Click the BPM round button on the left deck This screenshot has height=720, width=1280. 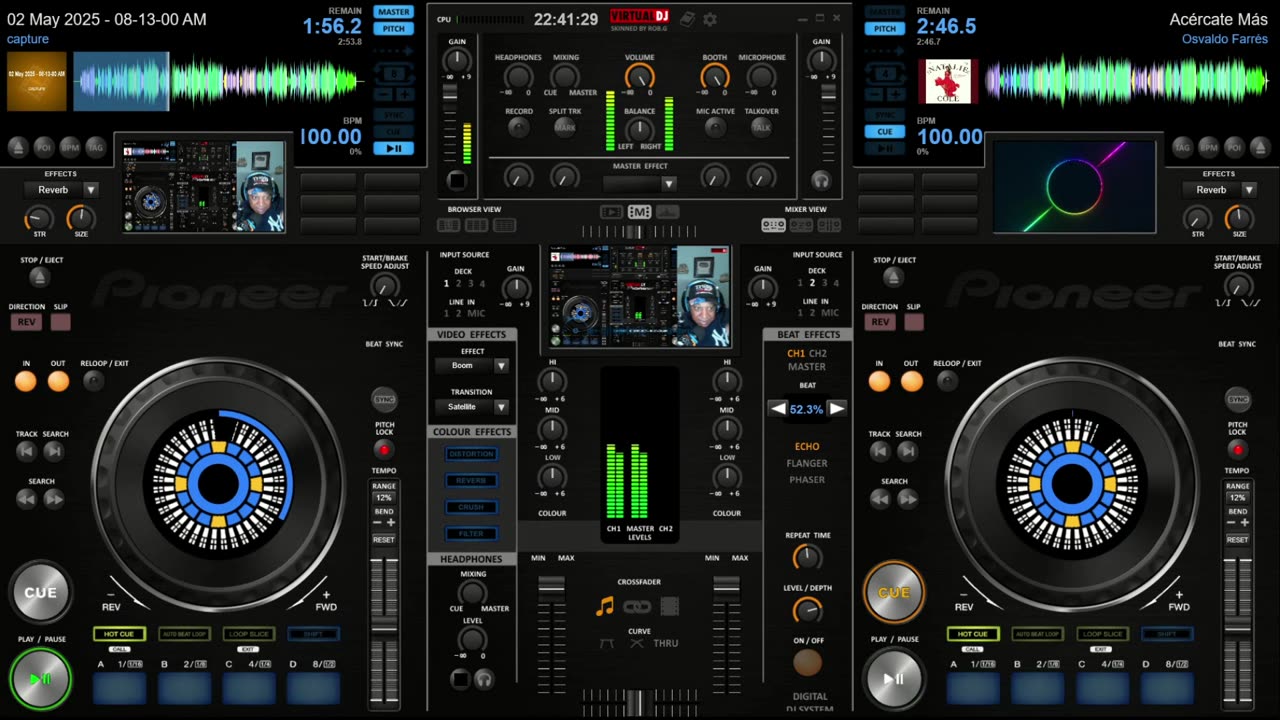point(70,148)
